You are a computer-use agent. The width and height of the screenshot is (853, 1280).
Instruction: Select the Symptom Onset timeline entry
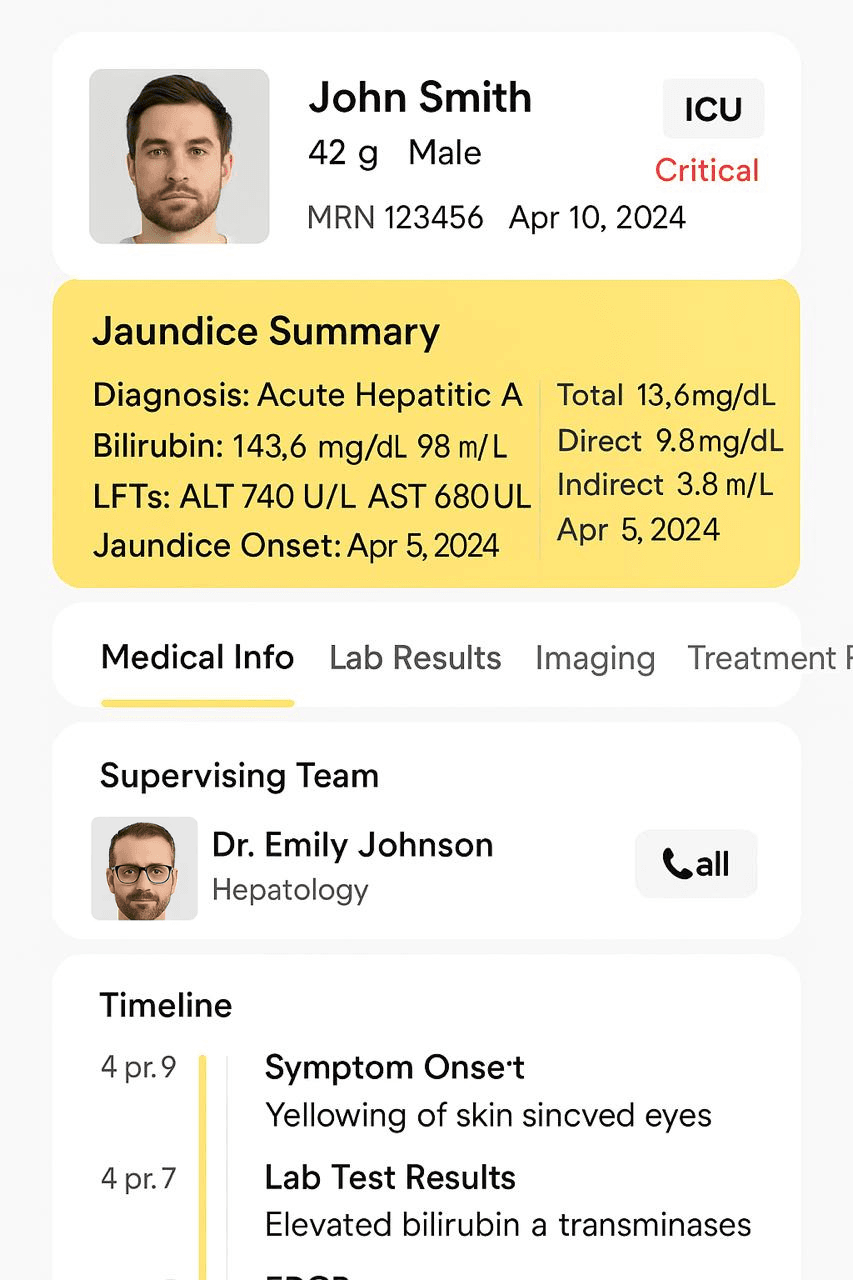click(x=394, y=1067)
